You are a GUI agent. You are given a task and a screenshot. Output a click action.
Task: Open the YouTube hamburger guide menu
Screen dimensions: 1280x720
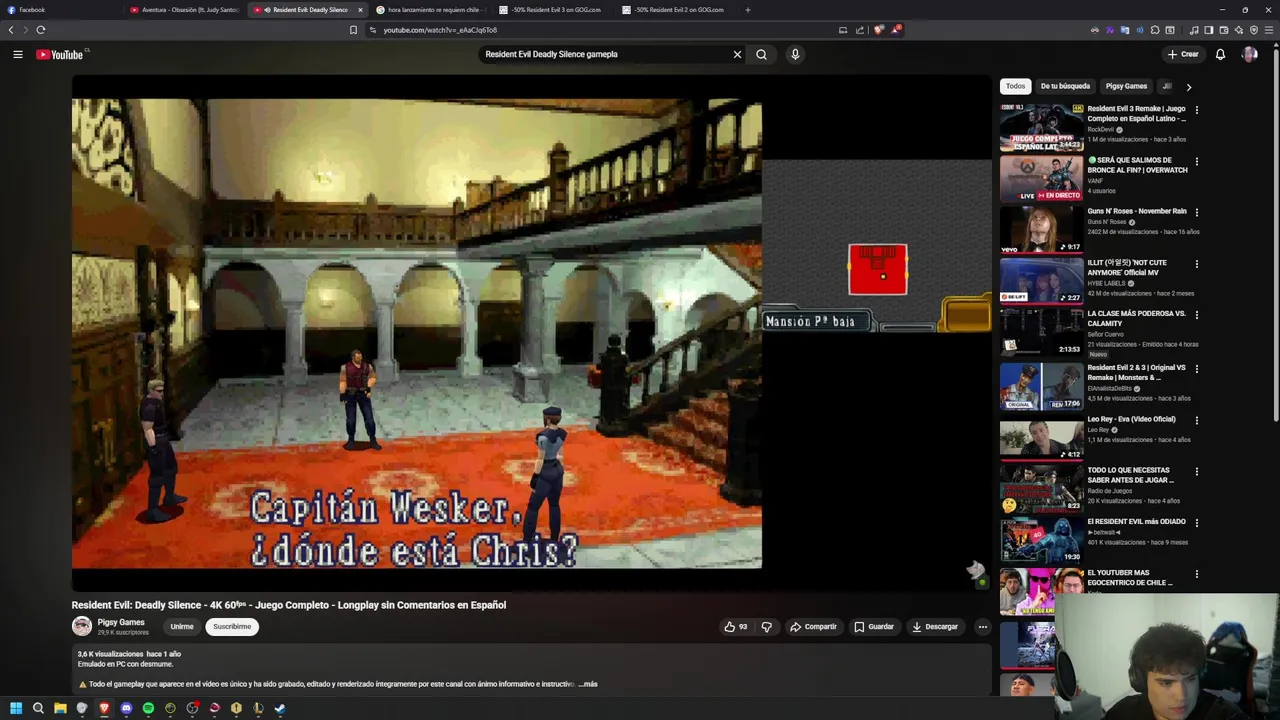click(17, 54)
